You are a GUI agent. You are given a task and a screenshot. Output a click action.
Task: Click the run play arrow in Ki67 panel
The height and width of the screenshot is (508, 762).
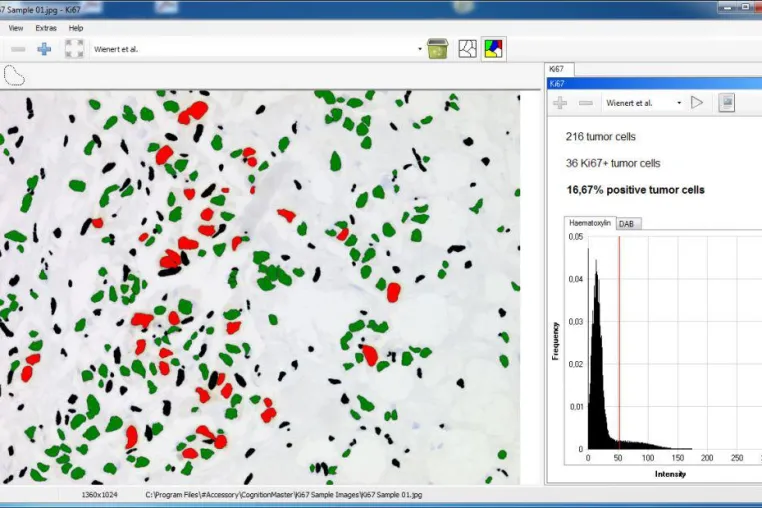click(697, 103)
